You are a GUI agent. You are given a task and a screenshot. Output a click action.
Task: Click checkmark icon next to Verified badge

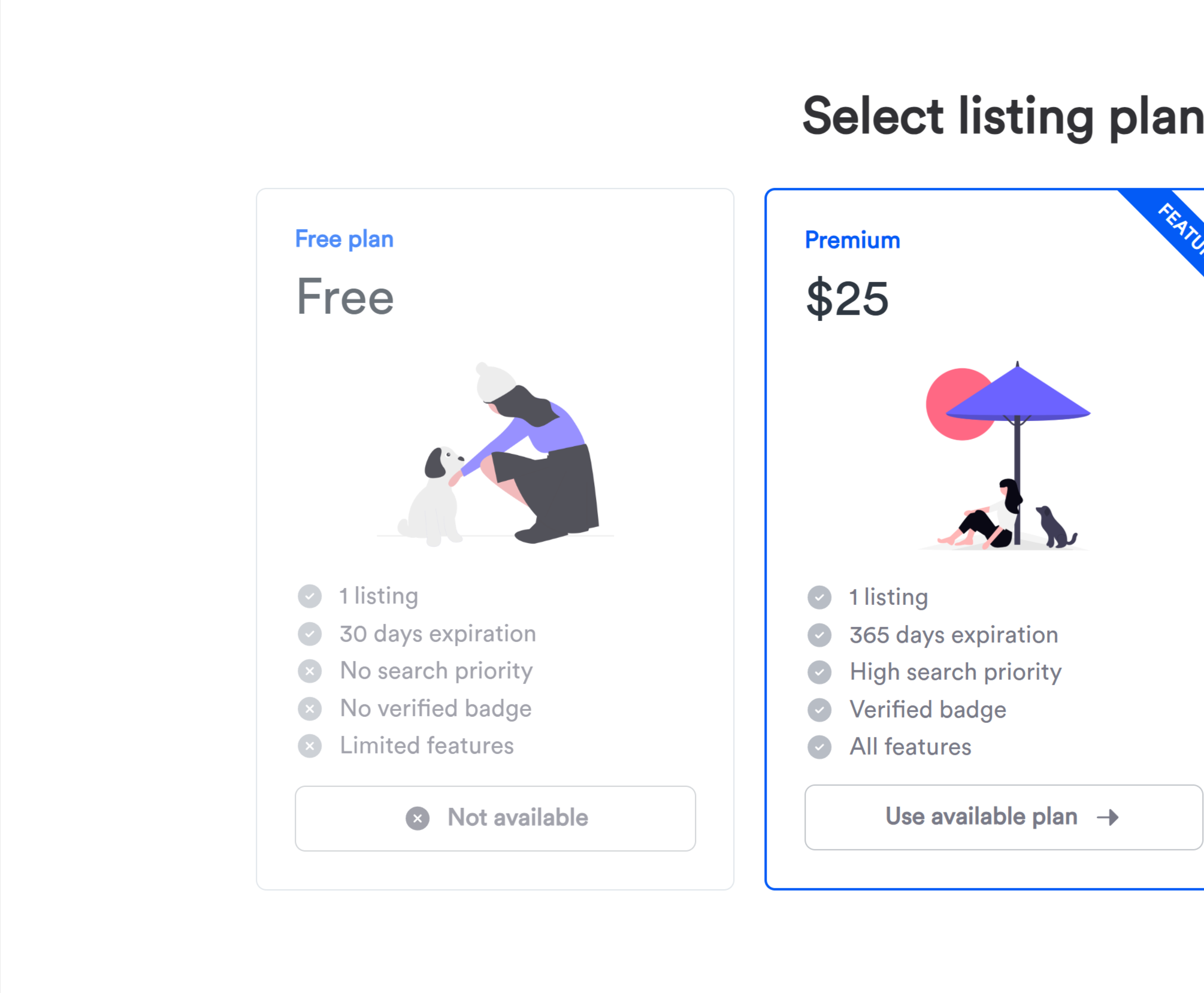pyautogui.click(x=819, y=710)
